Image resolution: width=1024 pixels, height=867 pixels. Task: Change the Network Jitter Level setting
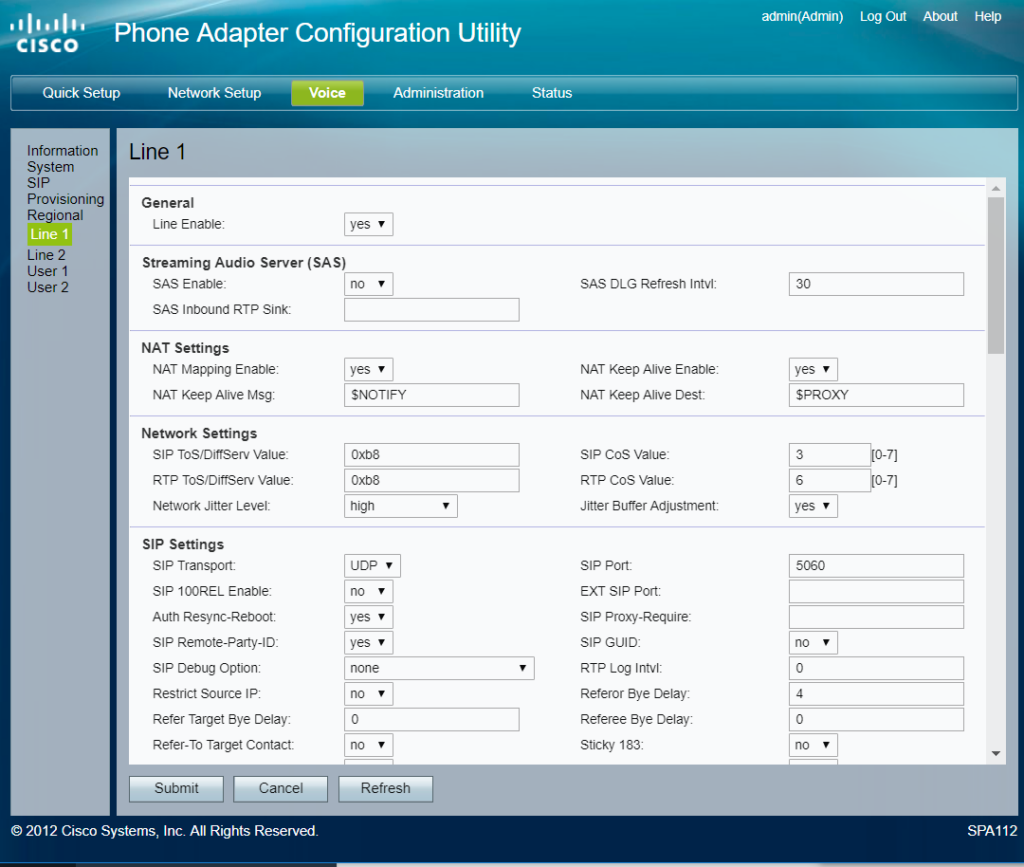(399, 506)
